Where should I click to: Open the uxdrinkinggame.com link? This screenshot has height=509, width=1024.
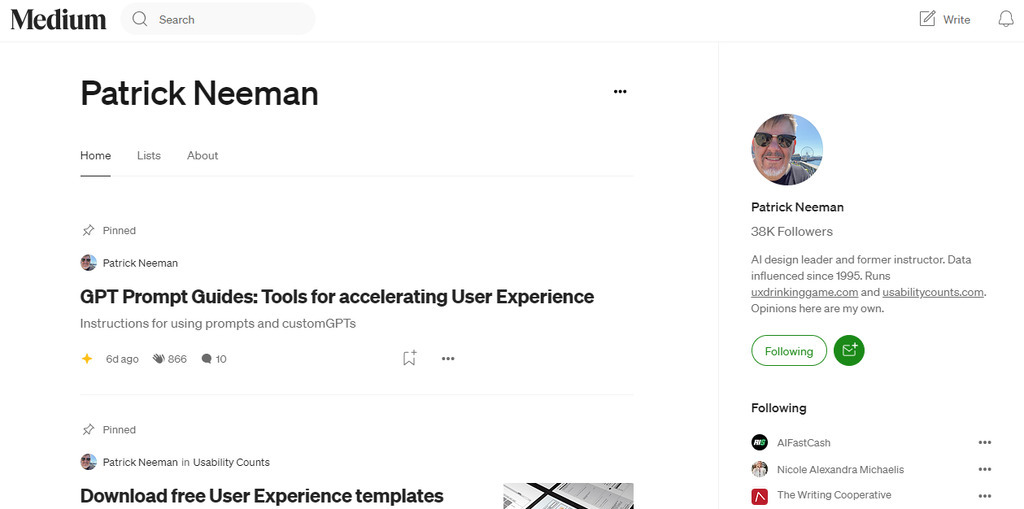(x=804, y=292)
